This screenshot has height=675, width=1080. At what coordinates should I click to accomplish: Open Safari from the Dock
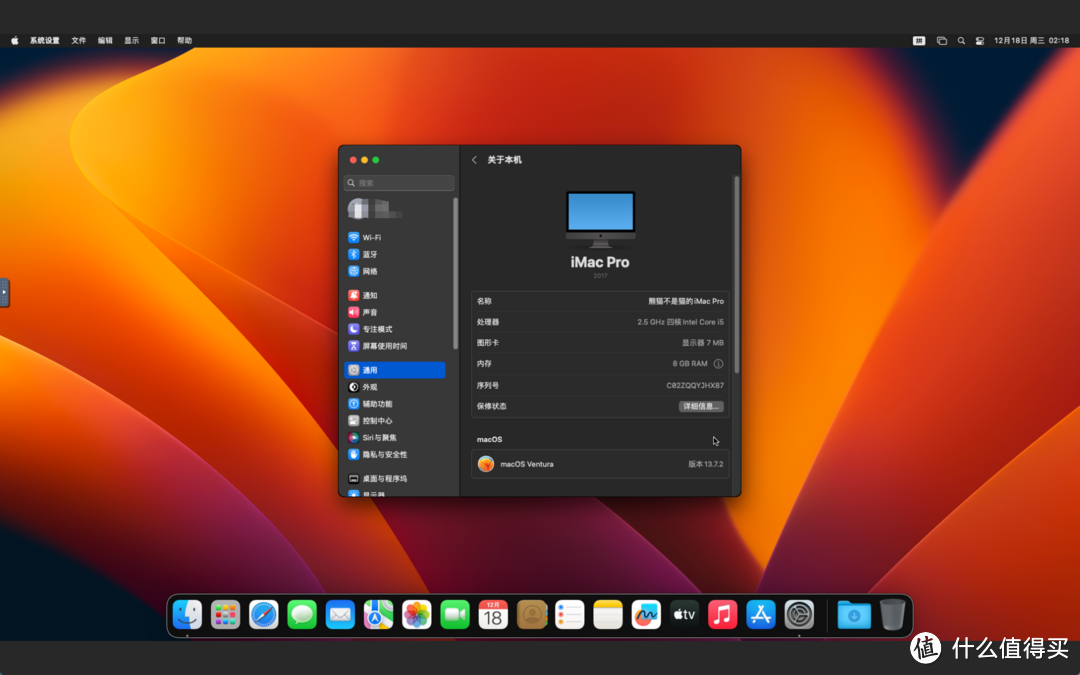tap(263, 615)
